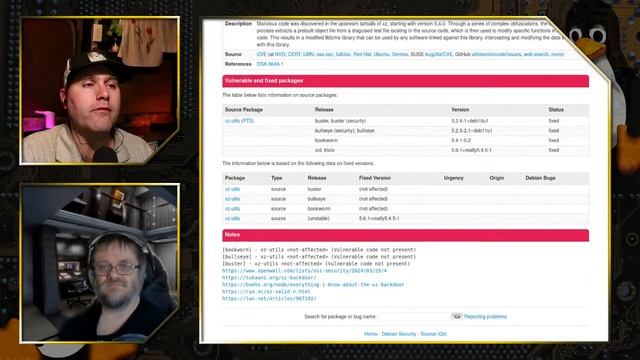Open the Gentoo source link

(400, 54)
